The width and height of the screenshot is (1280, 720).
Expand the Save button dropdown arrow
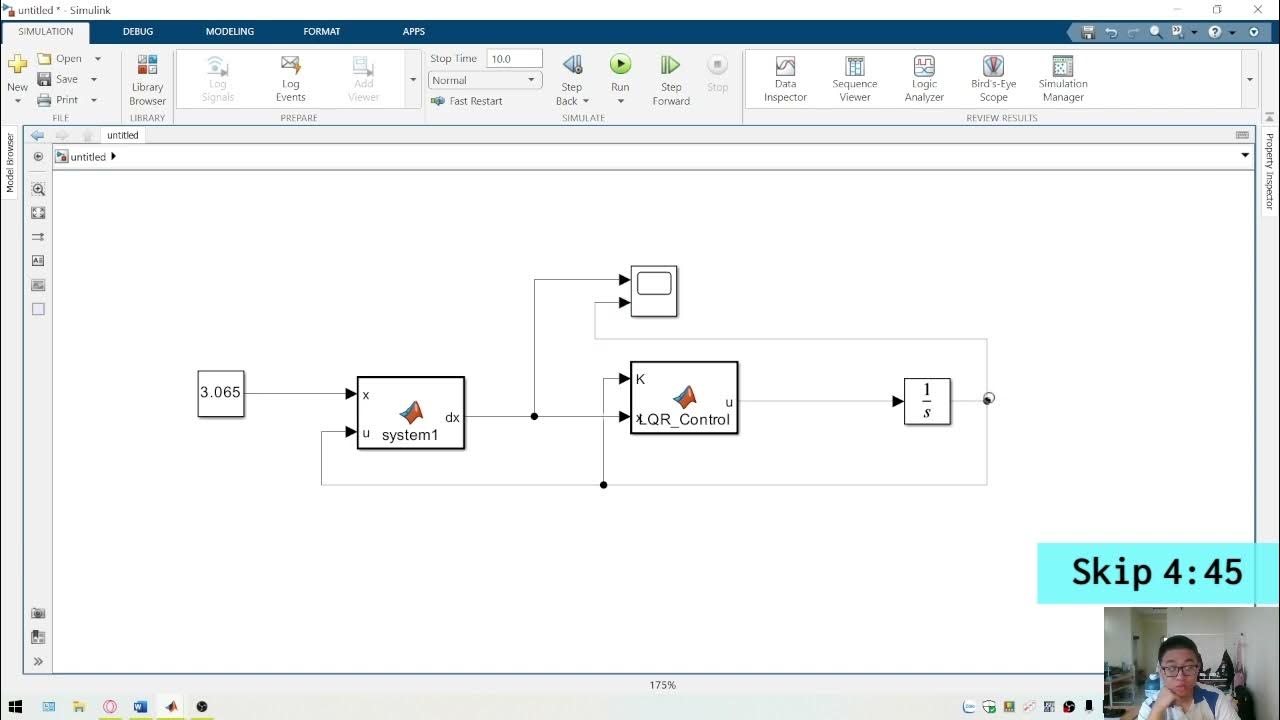click(x=94, y=79)
